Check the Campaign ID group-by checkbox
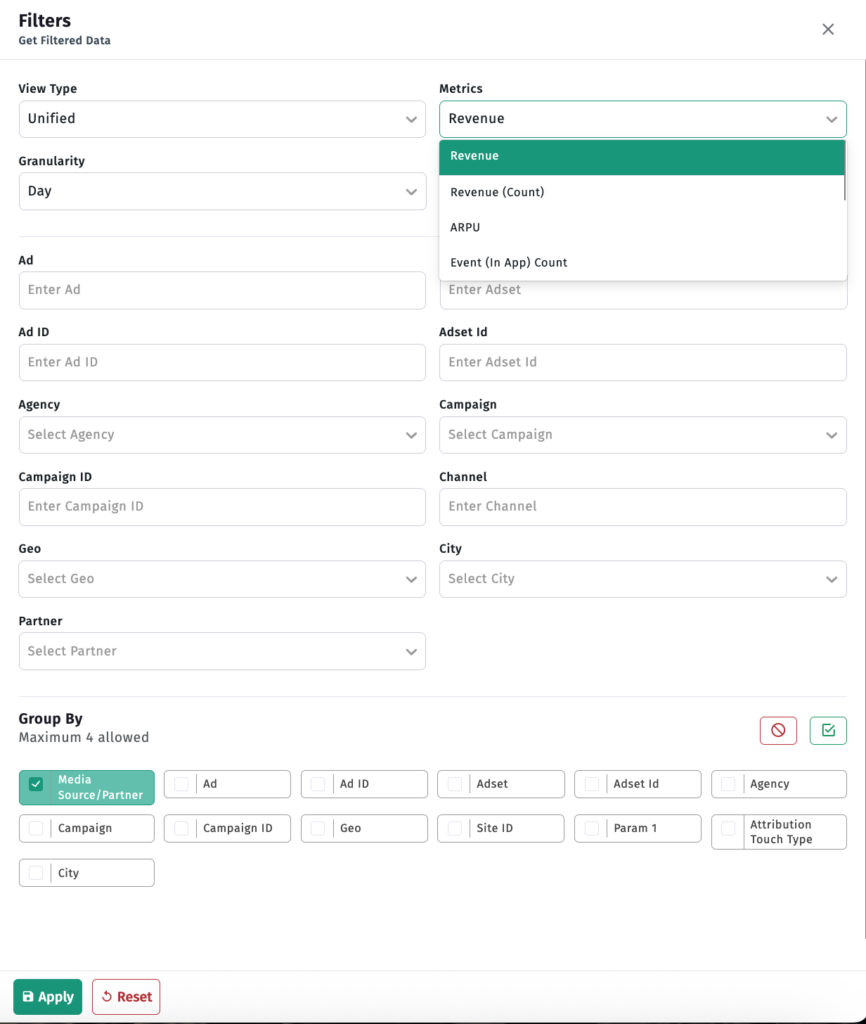 pyautogui.click(x=181, y=828)
